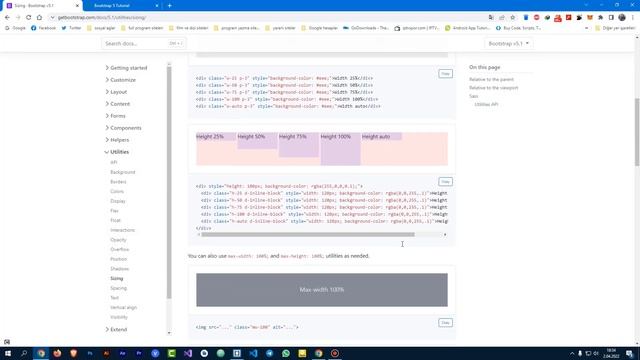Expand the Helpers sidebar section
Image resolution: width=640 pixels, height=360 pixels.
[x=117, y=140]
